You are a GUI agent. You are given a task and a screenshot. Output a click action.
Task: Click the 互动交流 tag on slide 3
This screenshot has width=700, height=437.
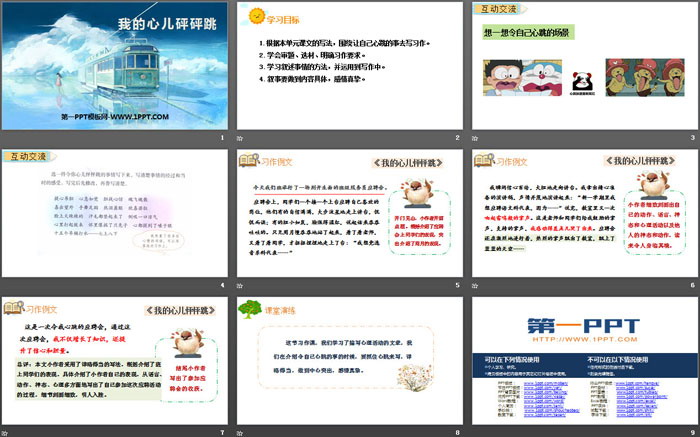[500, 9]
